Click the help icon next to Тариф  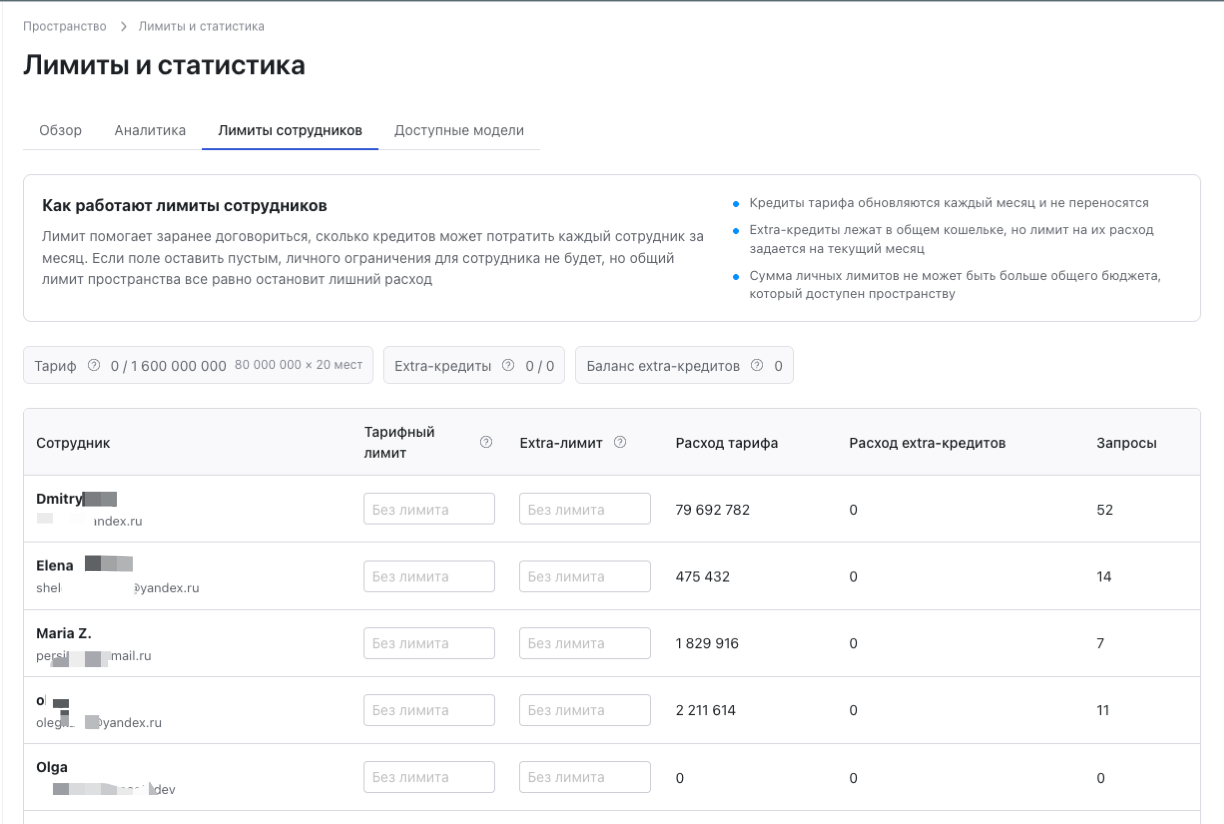94,365
